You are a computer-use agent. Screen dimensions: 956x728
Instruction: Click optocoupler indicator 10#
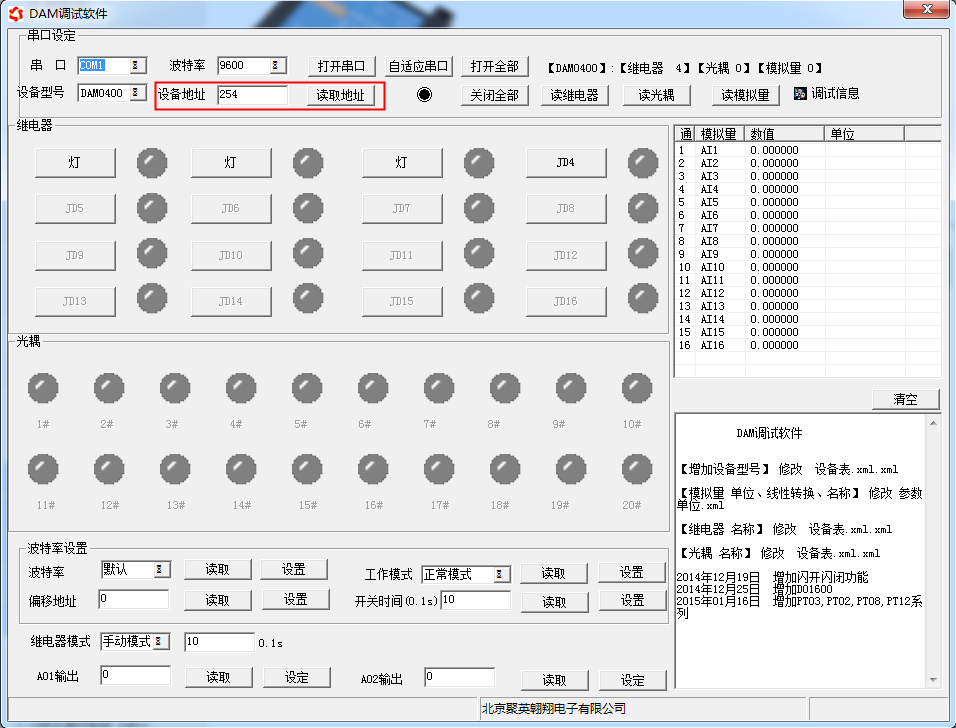(x=637, y=388)
